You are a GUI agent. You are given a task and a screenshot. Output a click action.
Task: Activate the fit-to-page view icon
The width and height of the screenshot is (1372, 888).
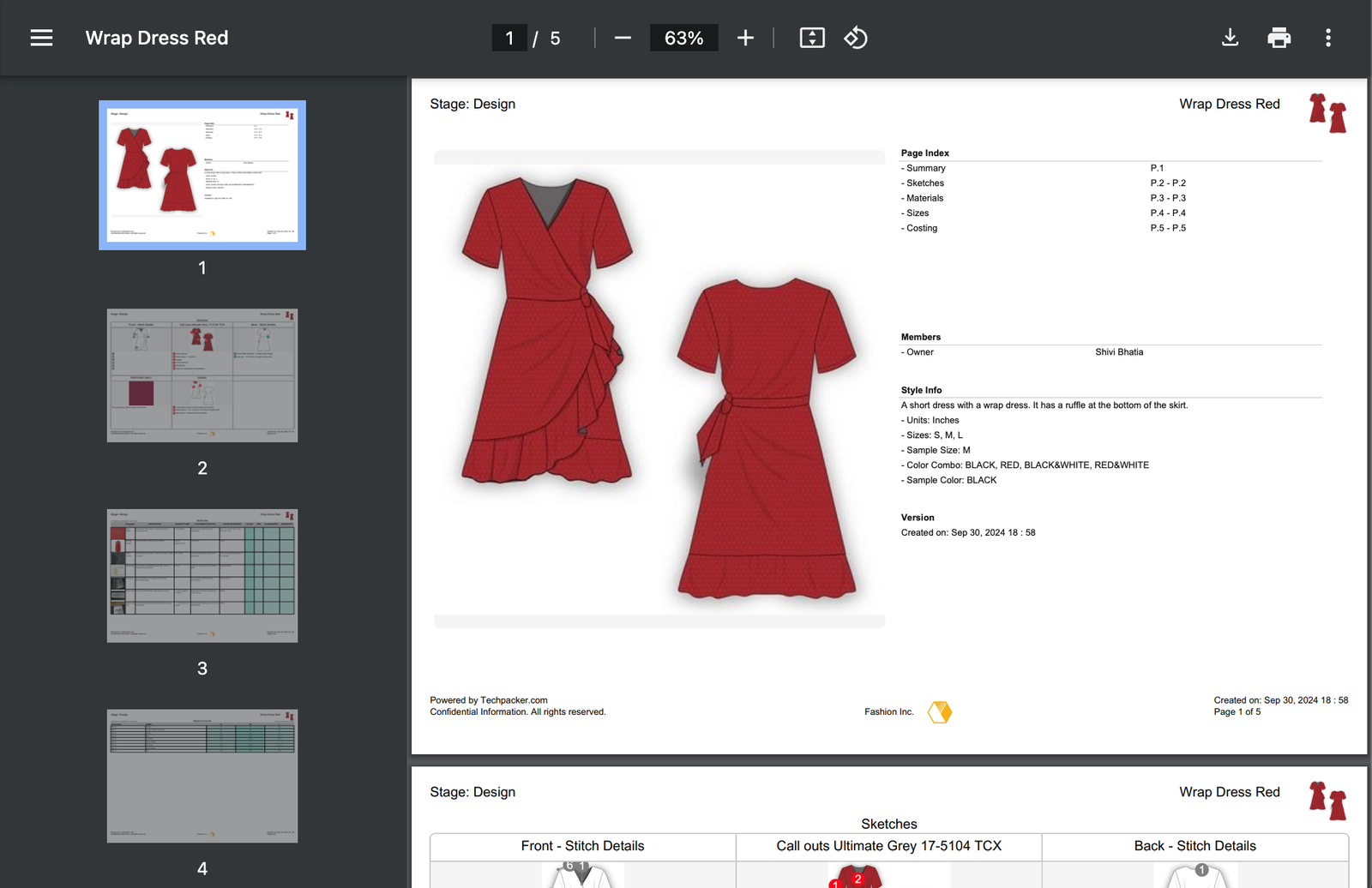click(811, 38)
